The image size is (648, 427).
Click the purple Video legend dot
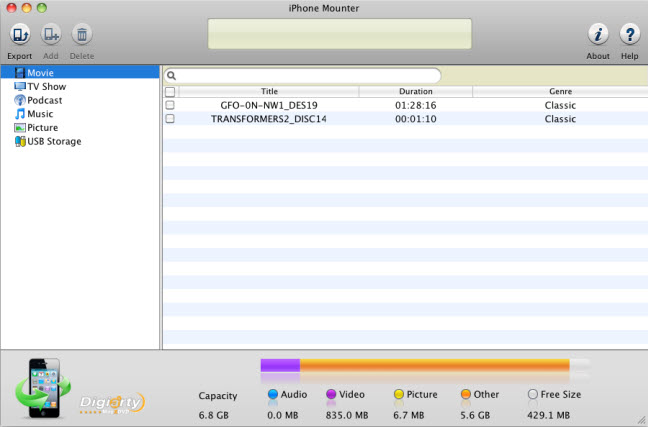click(331, 394)
